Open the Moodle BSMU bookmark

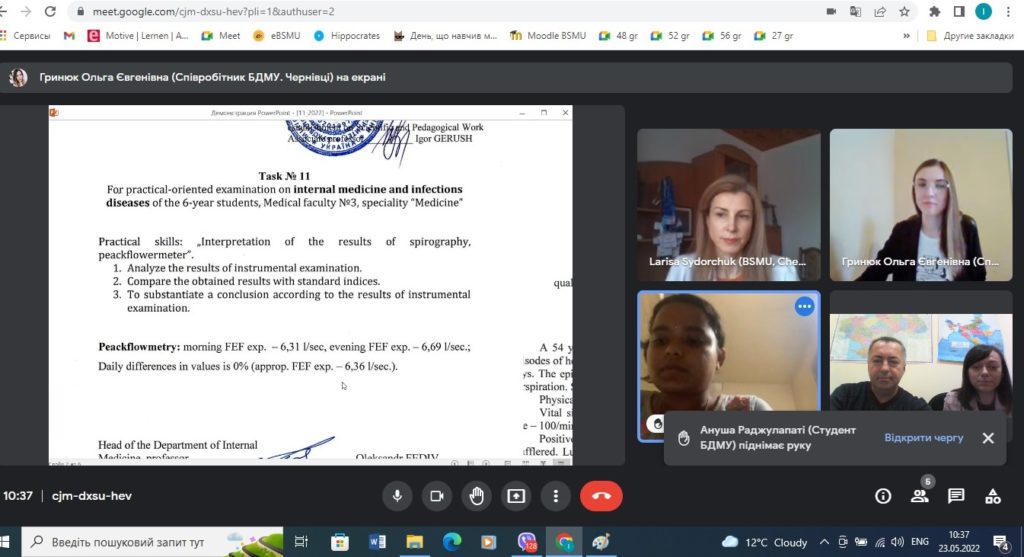(x=548, y=36)
